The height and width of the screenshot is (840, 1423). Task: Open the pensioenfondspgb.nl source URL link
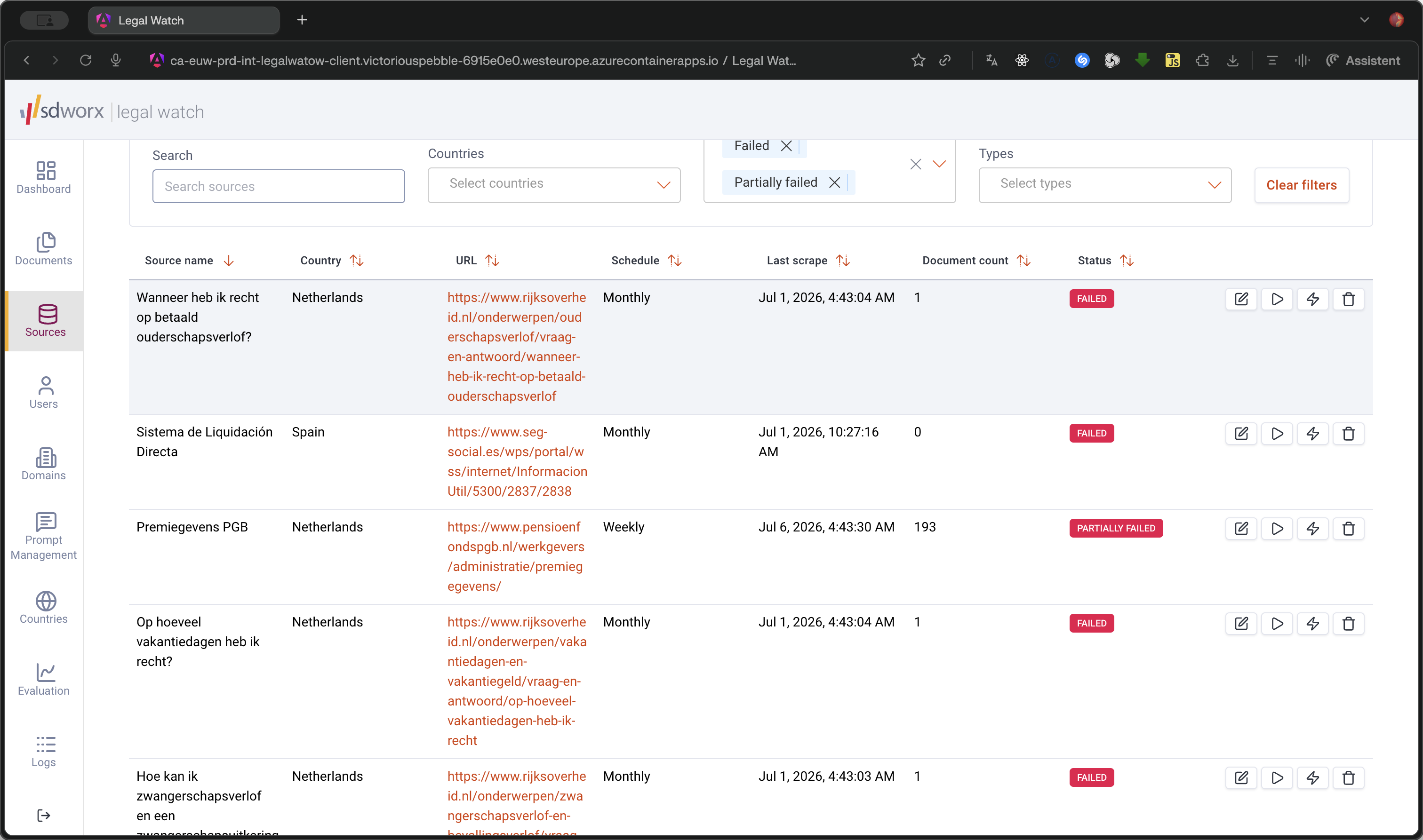[x=516, y=556]
